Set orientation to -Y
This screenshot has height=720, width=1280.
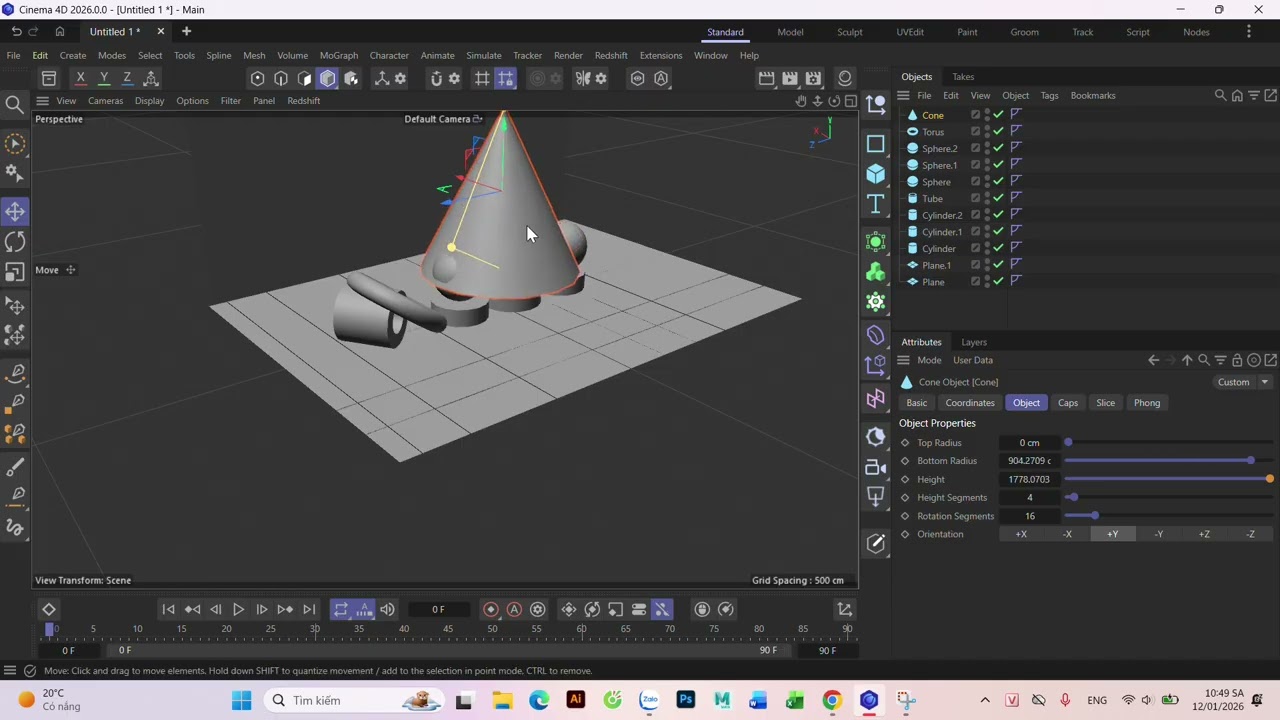coord(1159,534)
